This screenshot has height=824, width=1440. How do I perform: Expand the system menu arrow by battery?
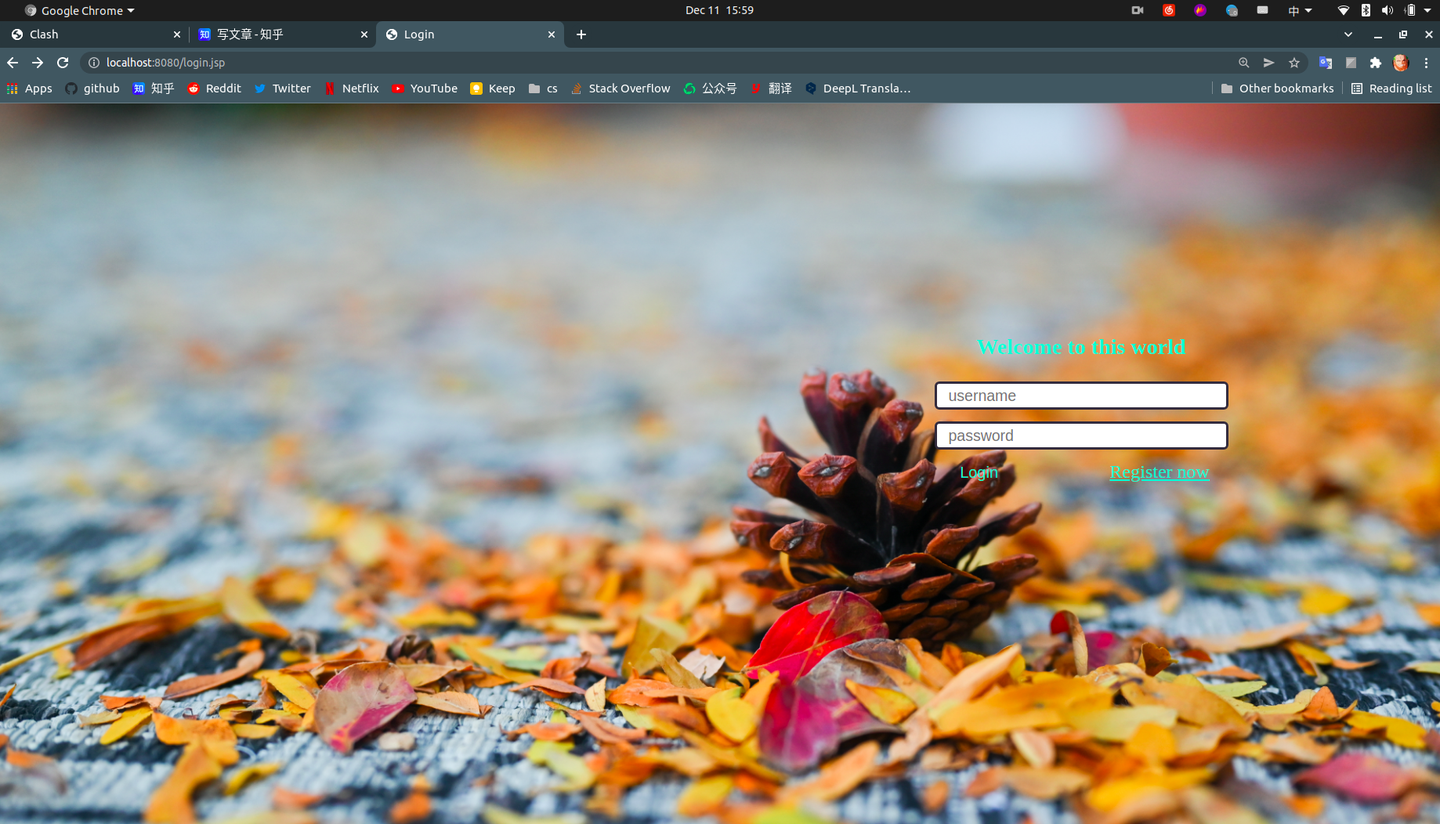point(1428,10)
